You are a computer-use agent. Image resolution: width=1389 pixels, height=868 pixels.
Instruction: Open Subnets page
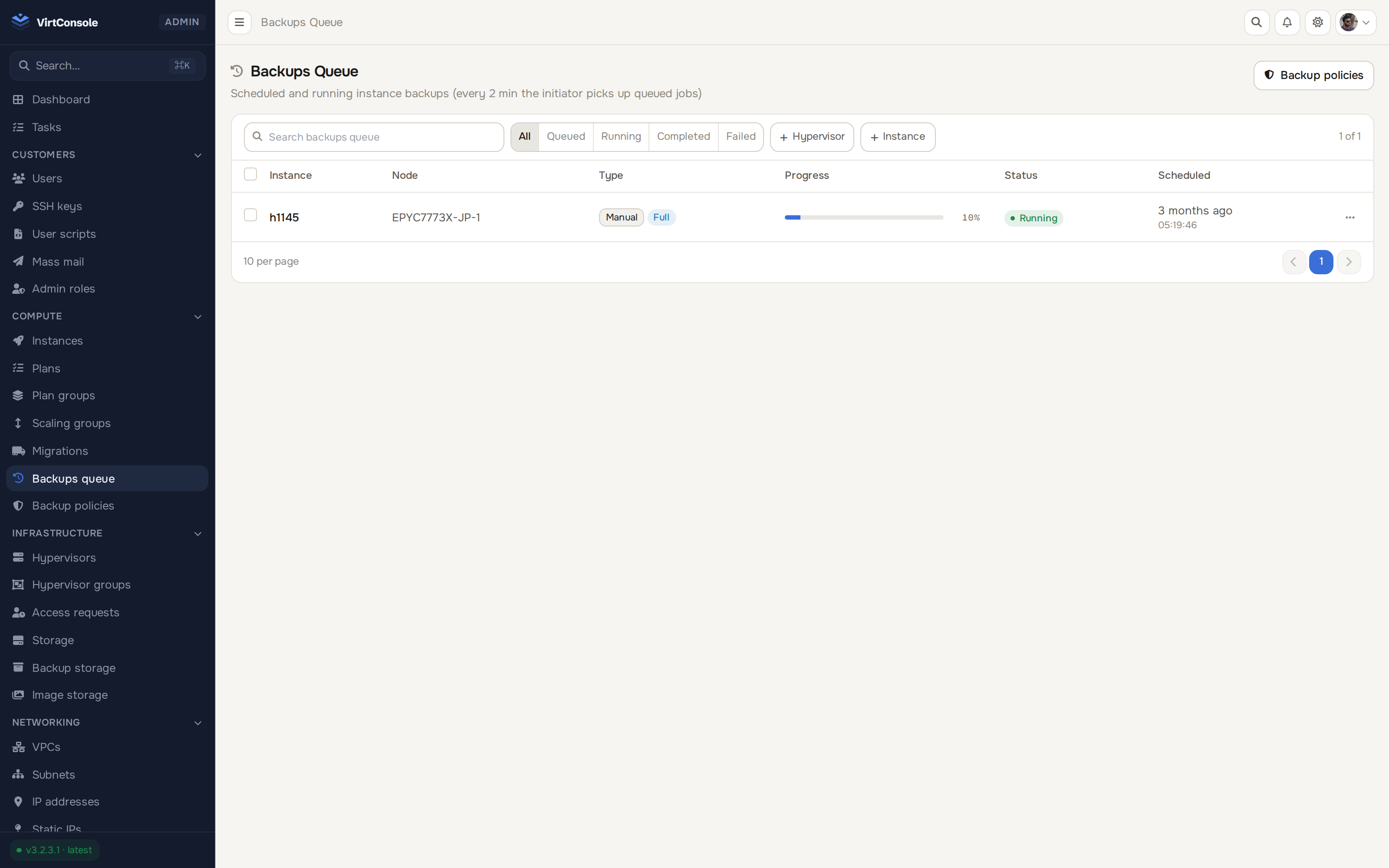pyautogui.click(x=107, y=774)
